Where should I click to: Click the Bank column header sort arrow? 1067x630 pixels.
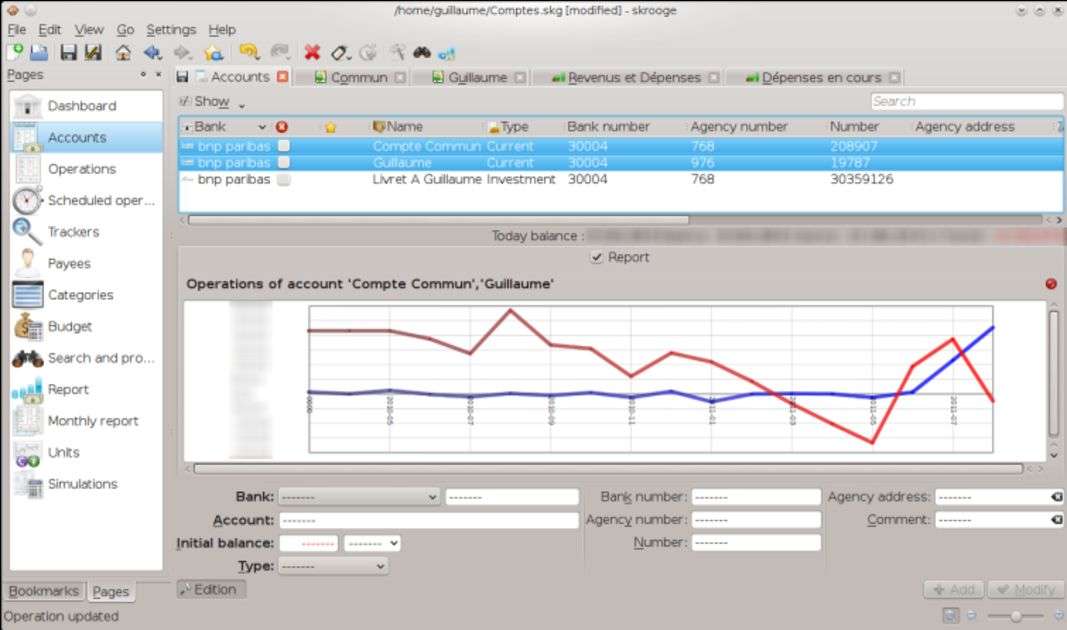pyautogui.click(x=262, y=127)
